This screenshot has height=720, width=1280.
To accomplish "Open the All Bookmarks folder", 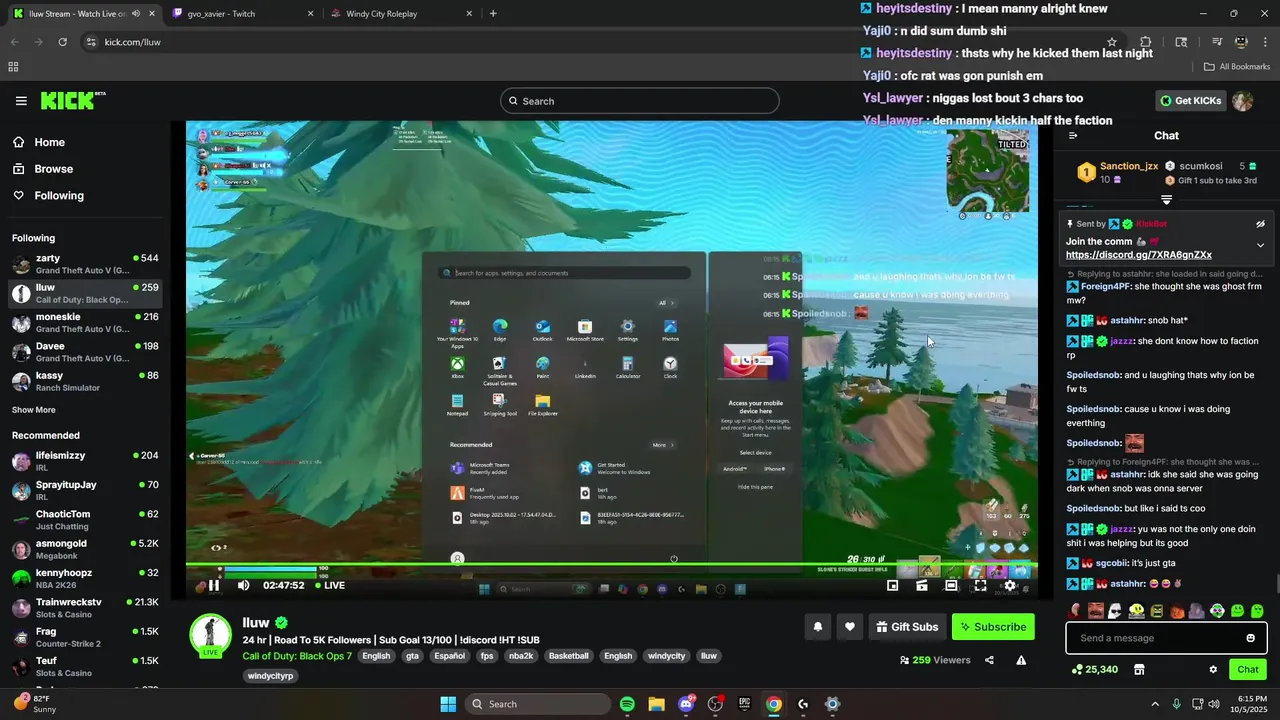I will coord(1237,67).
